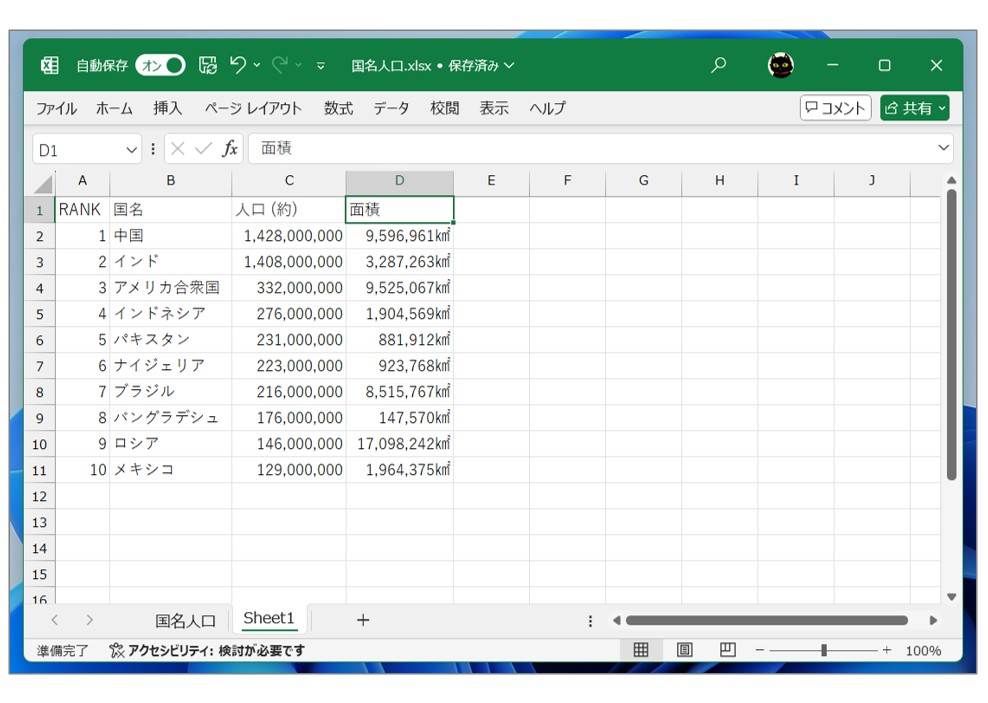
Task: Switch to the 国名人口 sheet tab
Action: pos(185,621)
